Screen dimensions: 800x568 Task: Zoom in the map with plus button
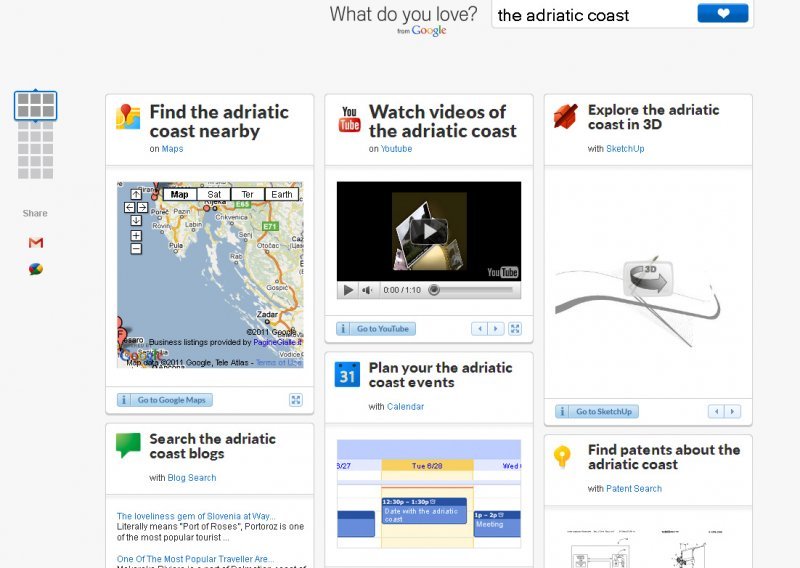pyautogui.click(x=136, y=236)
